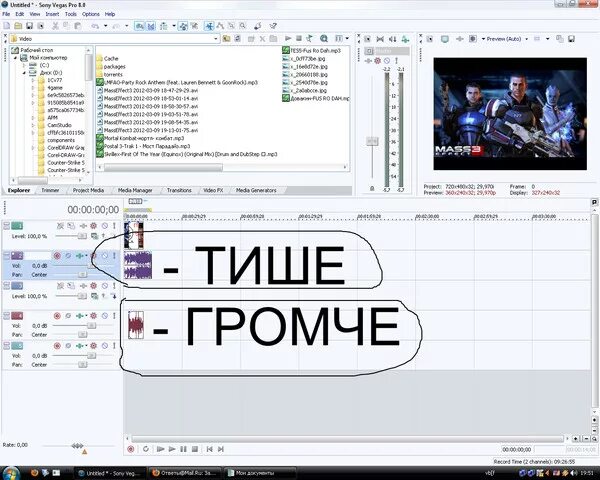
Task: Toggle Automatic Crossfades in the main toolbar
Action: 151,26
